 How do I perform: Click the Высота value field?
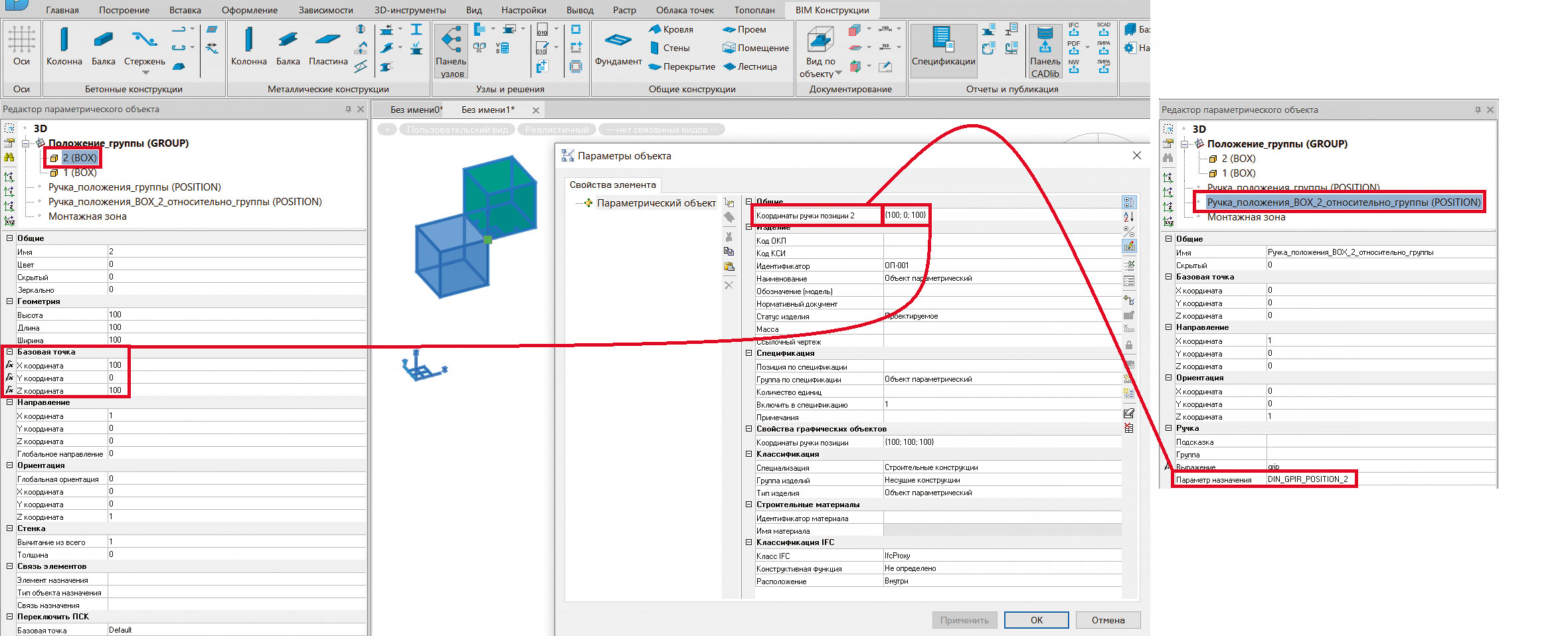coord(236,315)
